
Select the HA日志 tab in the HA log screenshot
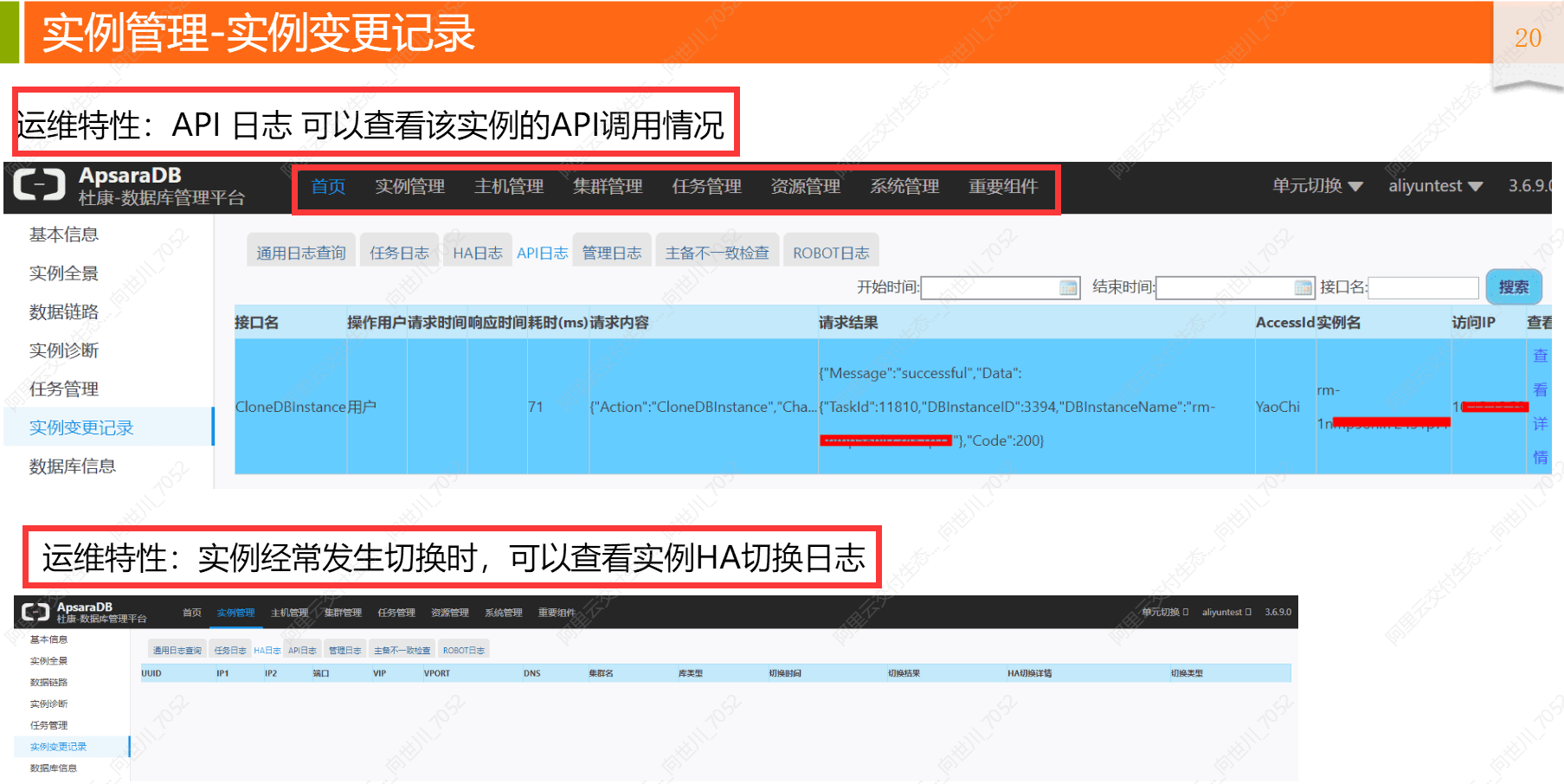click(267, 650)
